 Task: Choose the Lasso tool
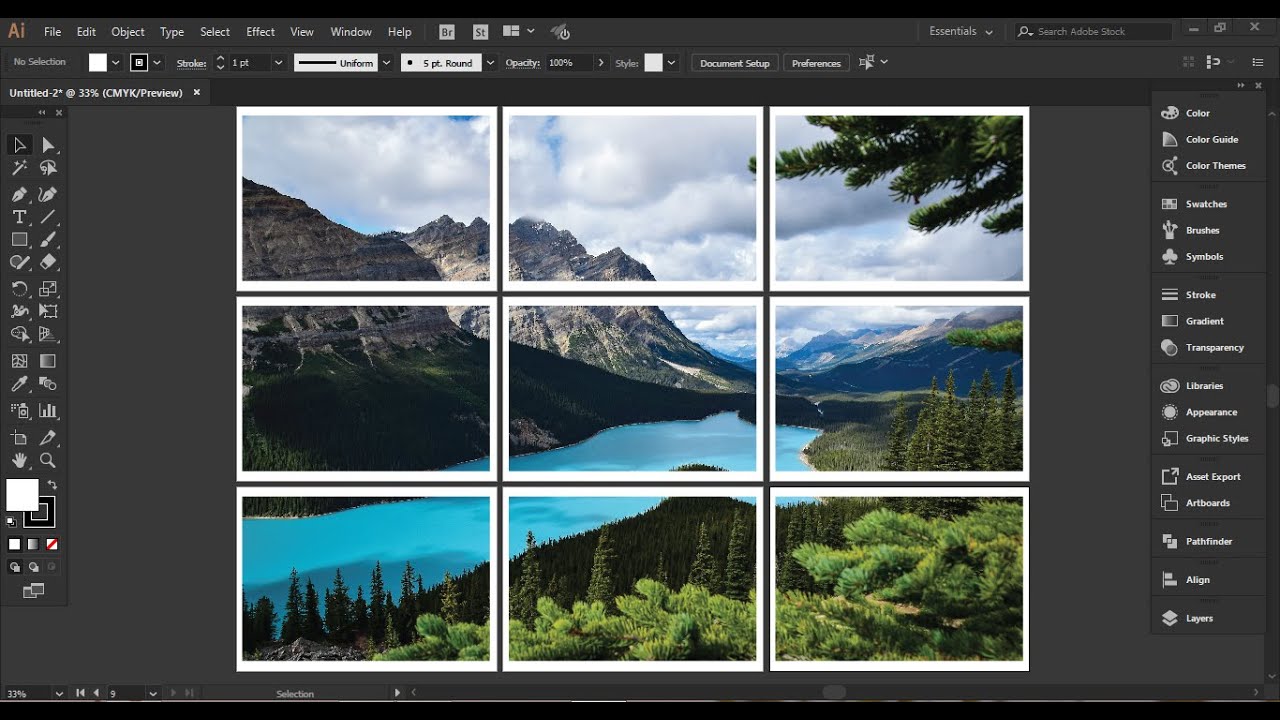point(48,169)
